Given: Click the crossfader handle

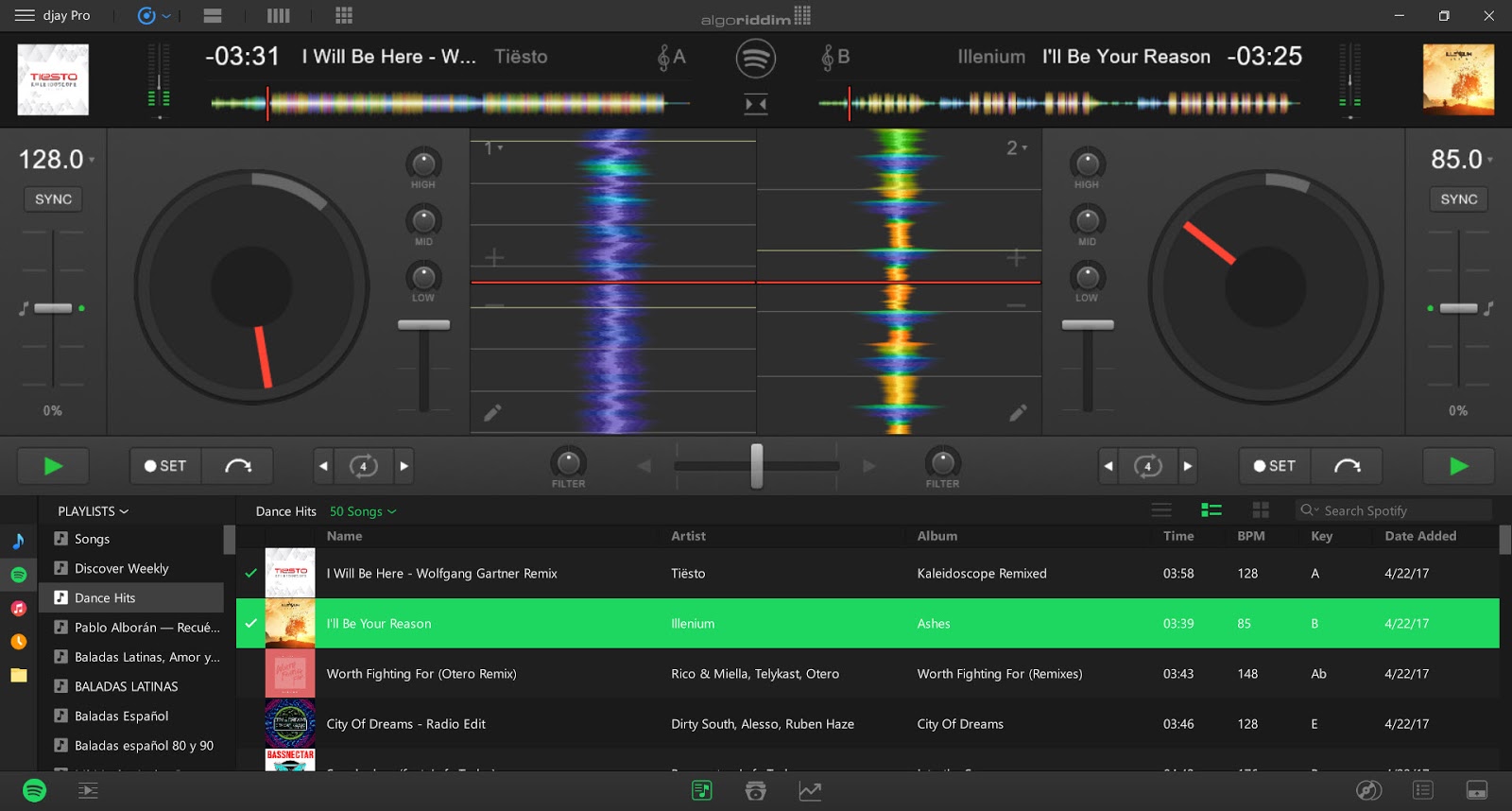Looking at the screenshot, I should [x=756, y=466].
